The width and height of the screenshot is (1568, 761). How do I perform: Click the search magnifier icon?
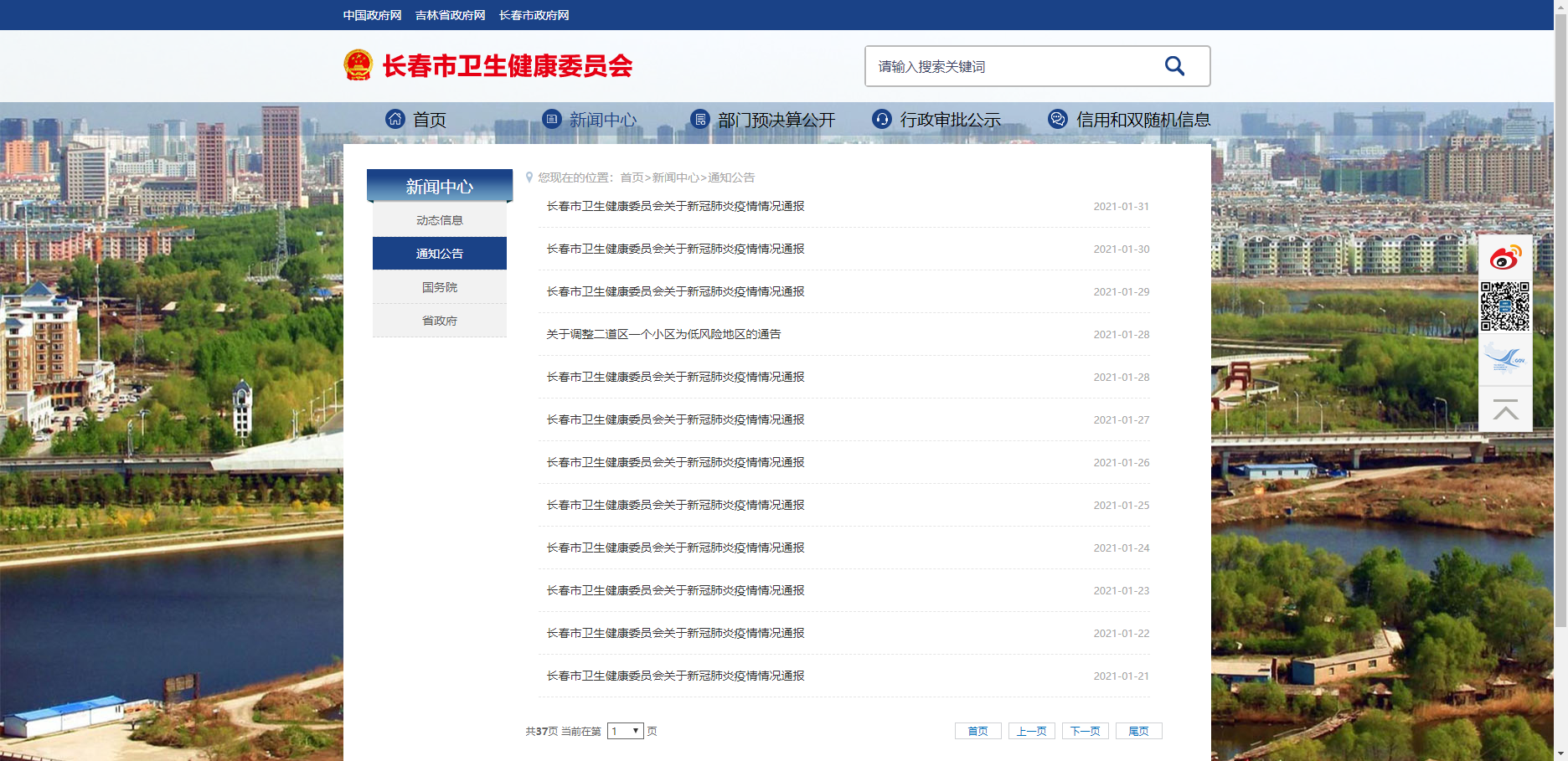tap(1174, 65)
